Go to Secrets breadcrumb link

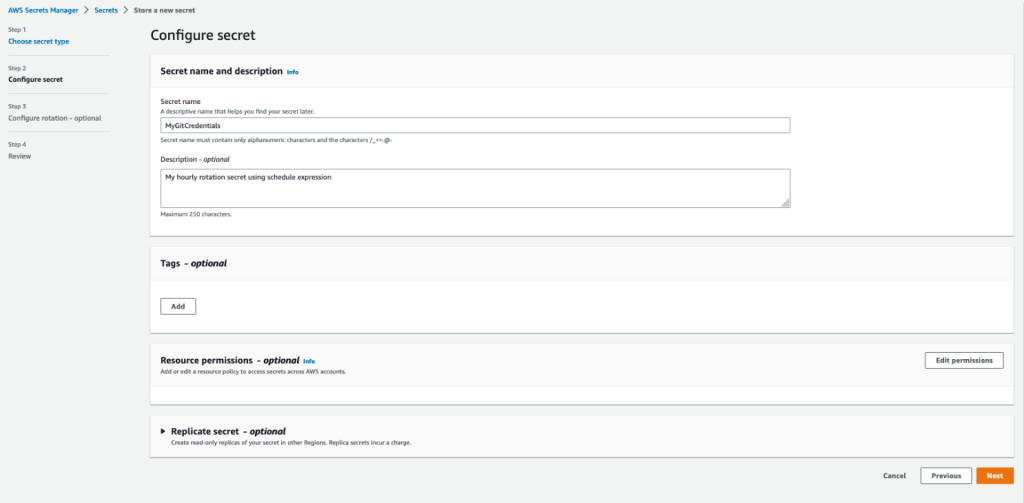(x=106, y=10)
